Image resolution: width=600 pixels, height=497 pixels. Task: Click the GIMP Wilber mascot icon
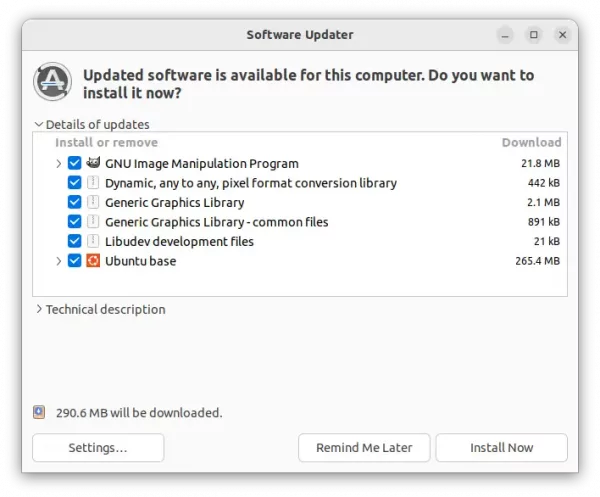[93, 163]
